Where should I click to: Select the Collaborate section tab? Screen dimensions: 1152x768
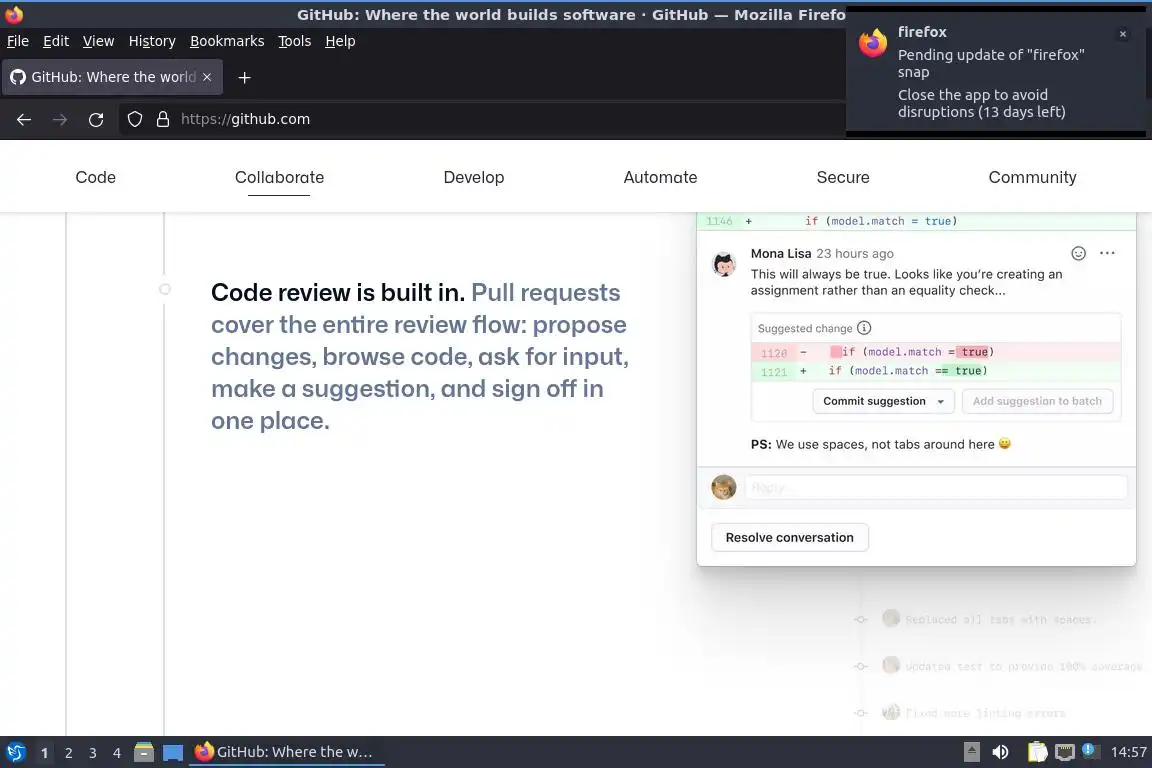(x=279, y=177)
